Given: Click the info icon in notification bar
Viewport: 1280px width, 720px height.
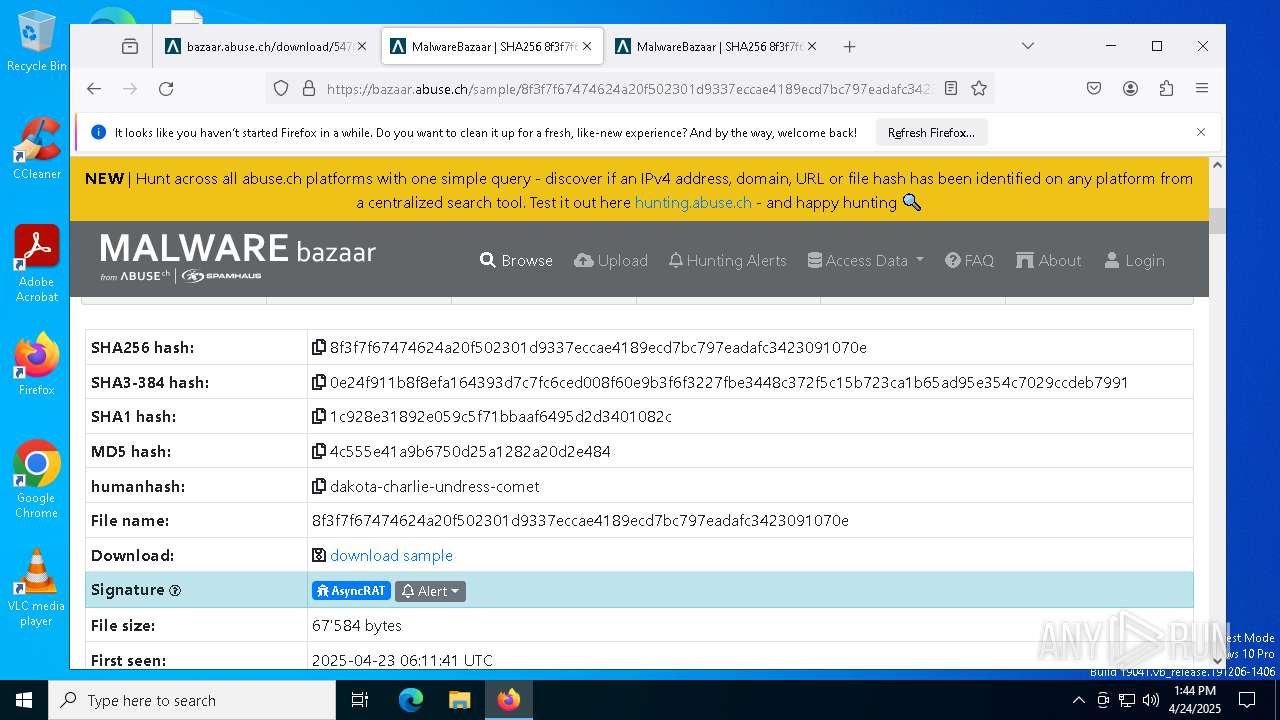Looking at the screenshot, I should pos(98,132).
